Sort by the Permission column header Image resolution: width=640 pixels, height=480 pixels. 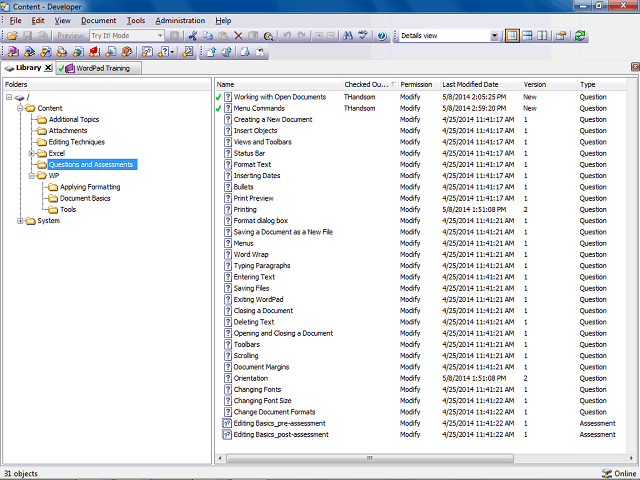click(419, 84)
